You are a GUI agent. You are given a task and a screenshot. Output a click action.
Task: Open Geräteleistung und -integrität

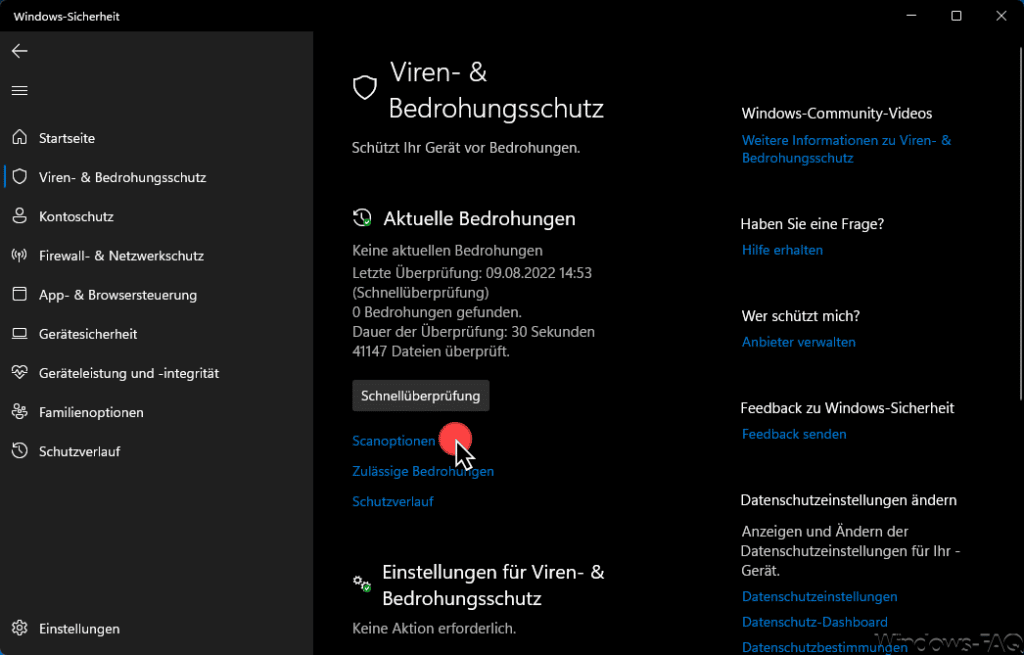click(x=129, y=373)
